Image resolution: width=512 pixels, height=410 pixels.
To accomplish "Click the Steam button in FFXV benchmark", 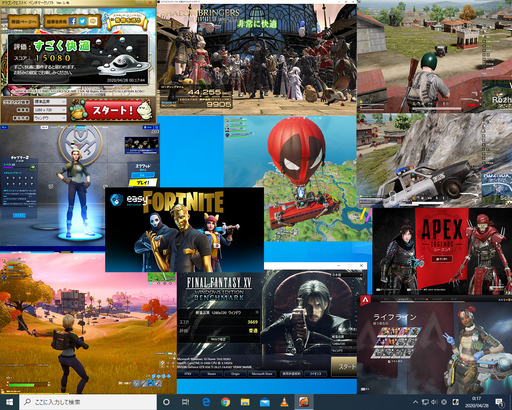I will click(x=212, y=374).
